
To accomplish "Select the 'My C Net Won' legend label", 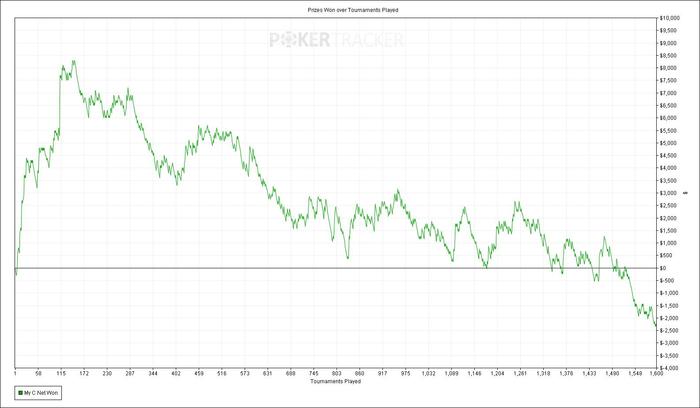I will tap(41, 393).
